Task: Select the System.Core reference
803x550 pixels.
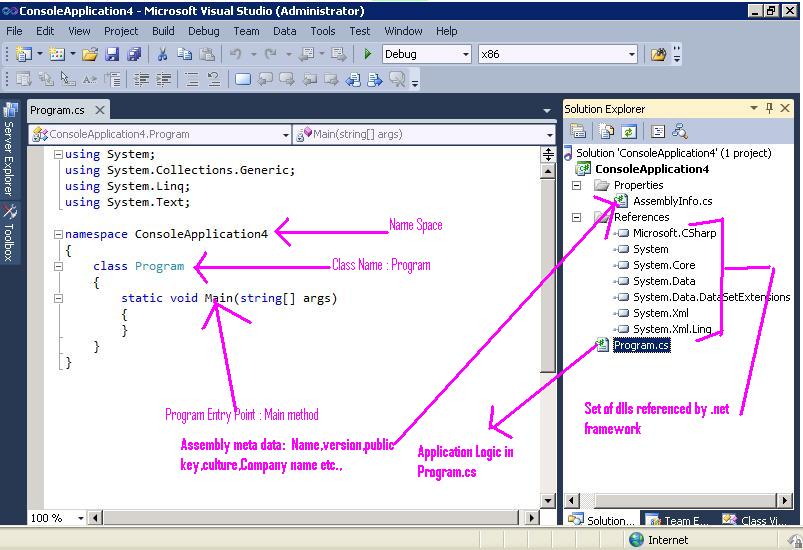Action: coord(664,265)
